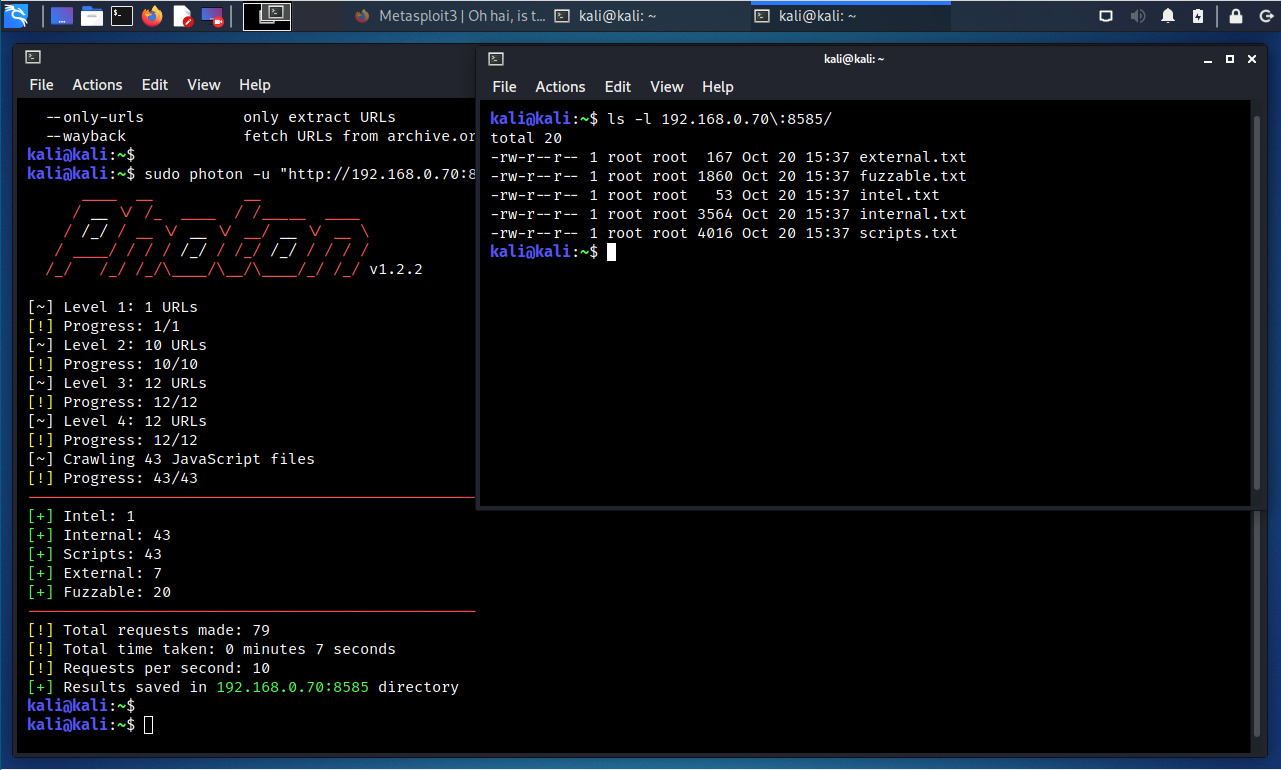Open File menu in front terminal
Viewport: 1281px width, 770px height.
505,87
